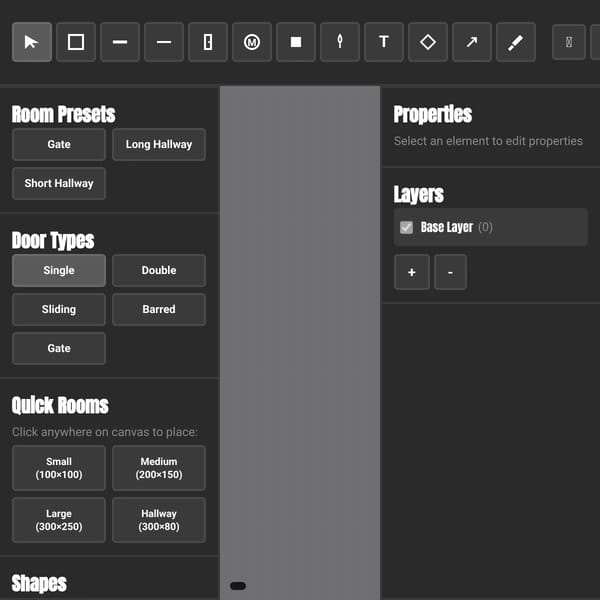The image size is (600, 600).
Task: Place a Large (300×250) quick room
Action: 59,520
